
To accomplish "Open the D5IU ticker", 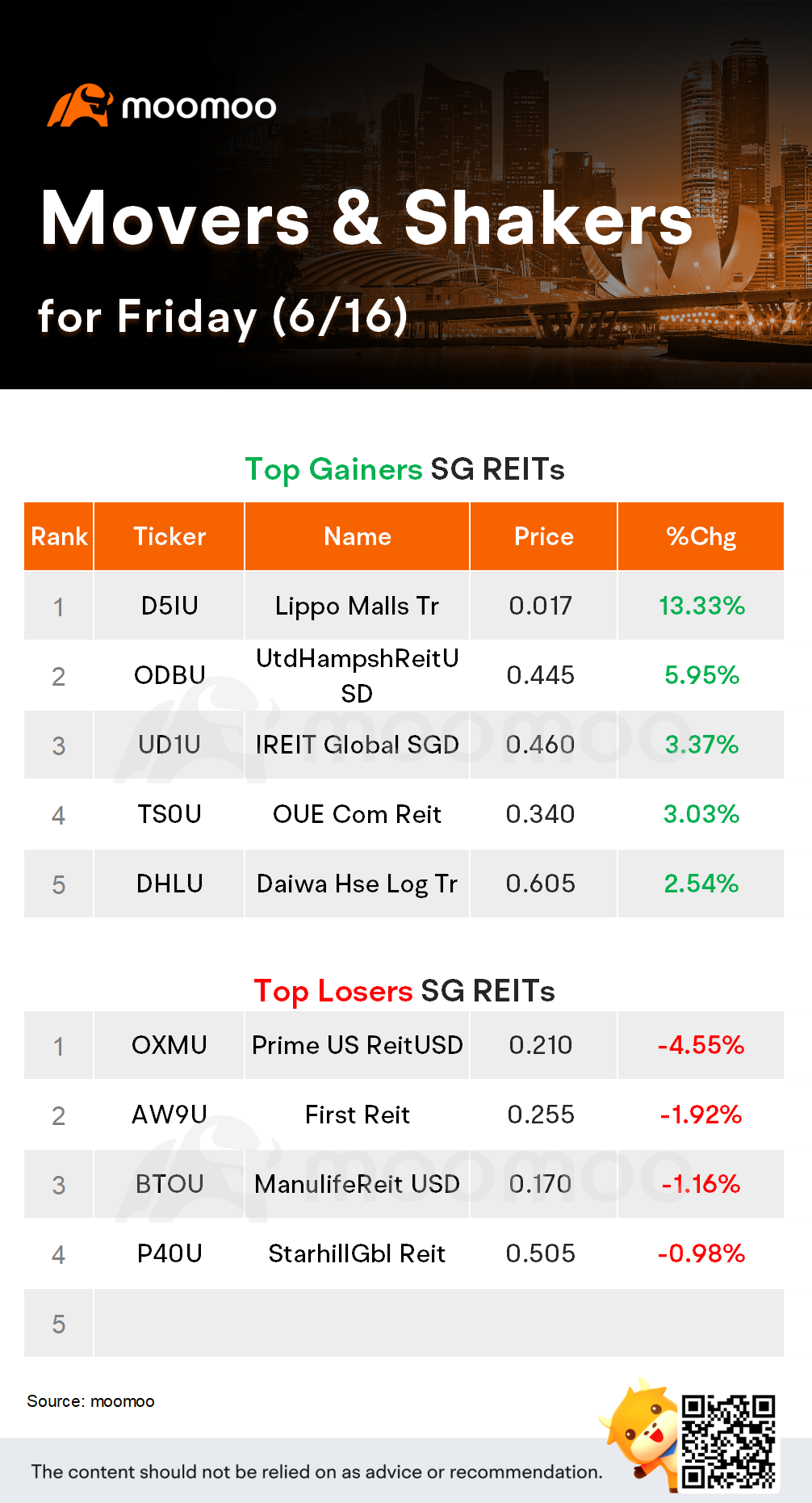I will [x=170, y=606].
